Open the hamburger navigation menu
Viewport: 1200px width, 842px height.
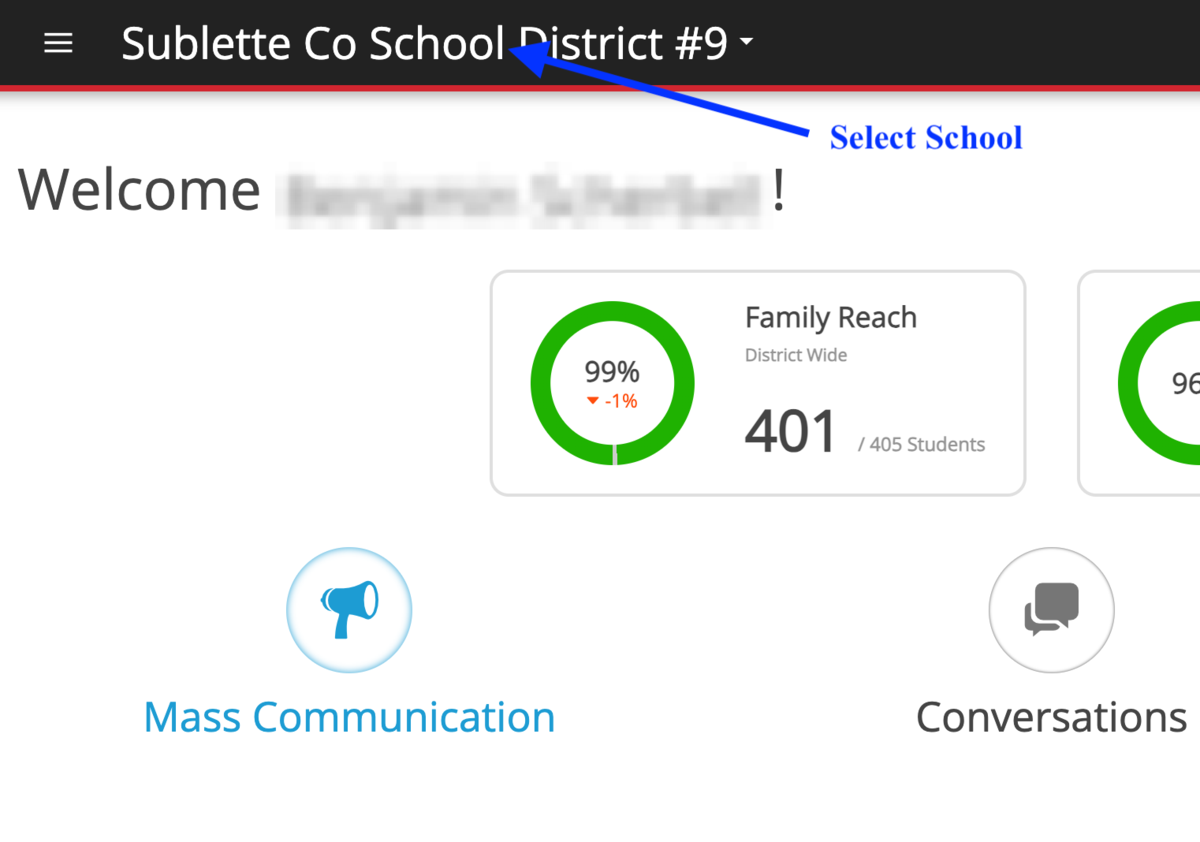pyautogui.click(x=58, y=42)
